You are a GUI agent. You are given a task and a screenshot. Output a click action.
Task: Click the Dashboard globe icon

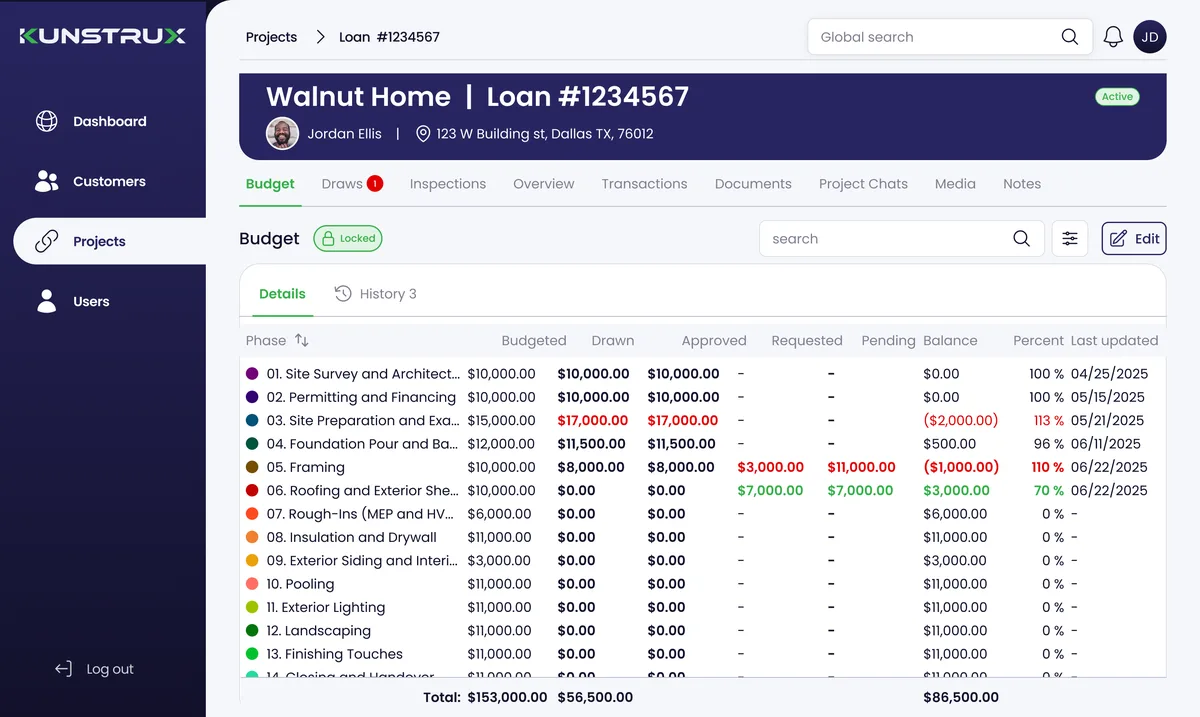pos(47,121)
